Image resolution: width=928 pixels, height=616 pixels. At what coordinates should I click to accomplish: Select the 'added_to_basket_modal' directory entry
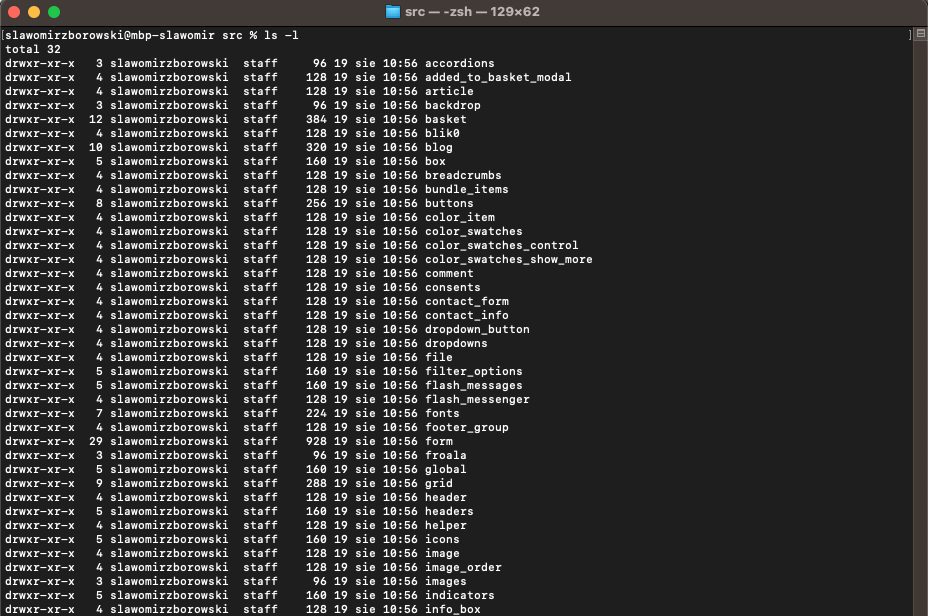coord(498,77)
